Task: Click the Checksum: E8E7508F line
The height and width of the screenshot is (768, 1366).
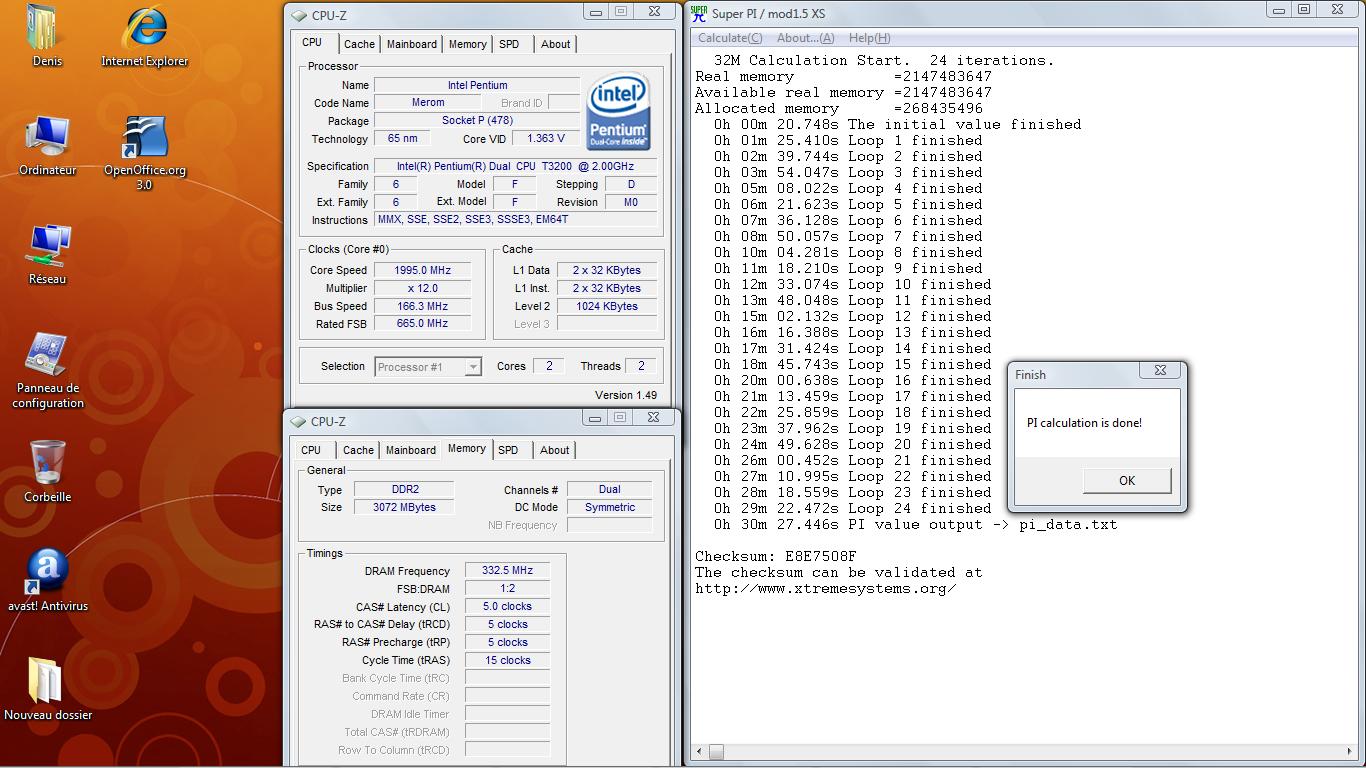Action: pyautogui.click(x=776, y=556)
